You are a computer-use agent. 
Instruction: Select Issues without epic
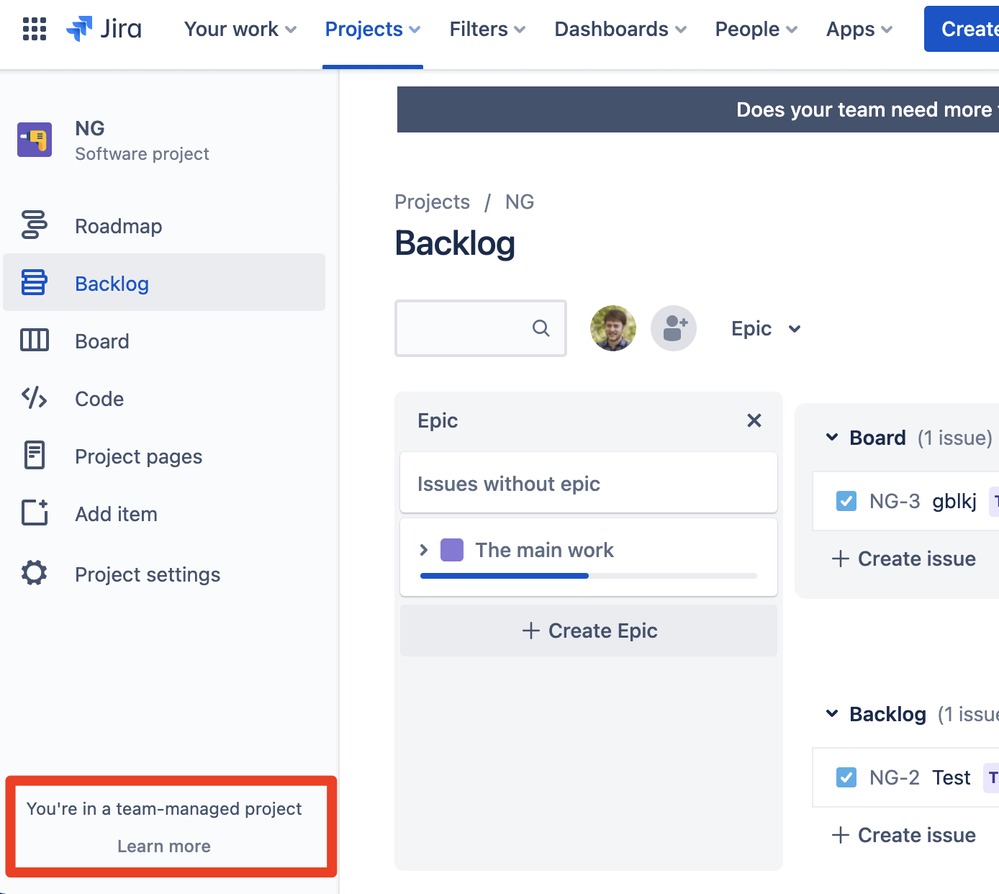pos(589,483)
